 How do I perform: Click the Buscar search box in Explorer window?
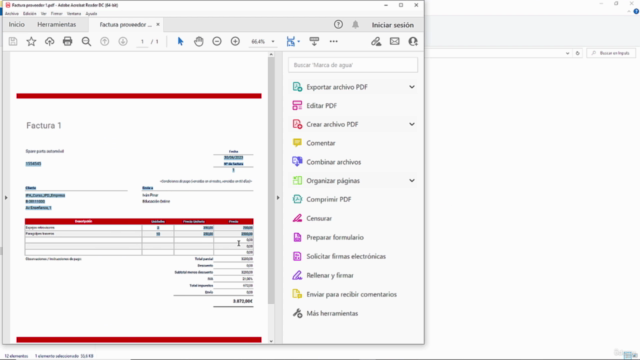pos(611,53)
